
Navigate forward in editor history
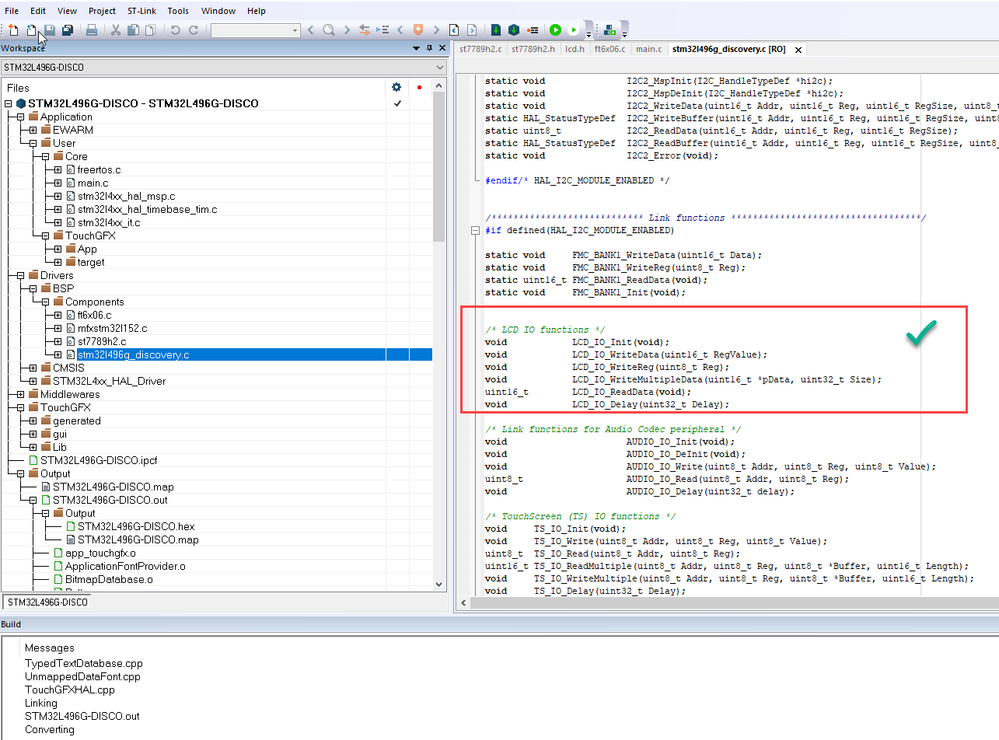point(471,30)
